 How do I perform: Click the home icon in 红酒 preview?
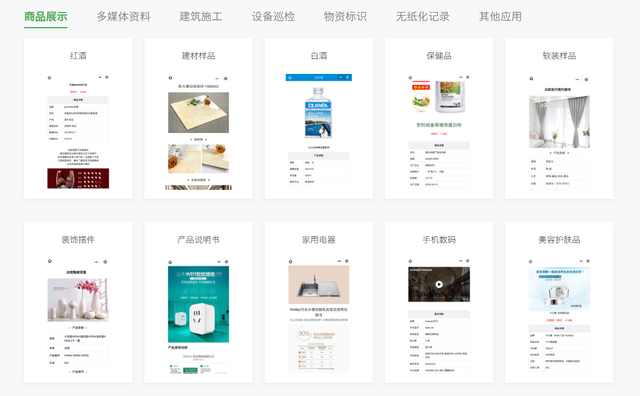pyautogui.click(x=49, y=77)
